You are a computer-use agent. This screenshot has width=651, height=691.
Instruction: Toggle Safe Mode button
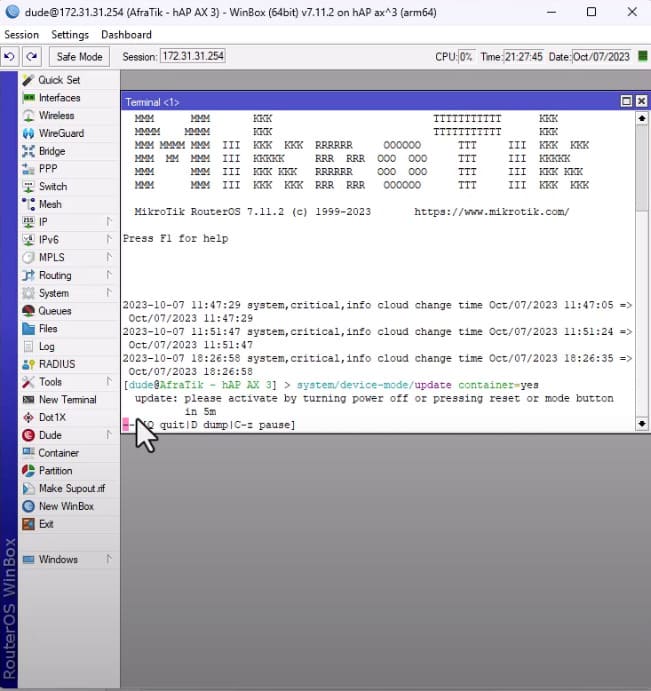click(x=79, y=57)
